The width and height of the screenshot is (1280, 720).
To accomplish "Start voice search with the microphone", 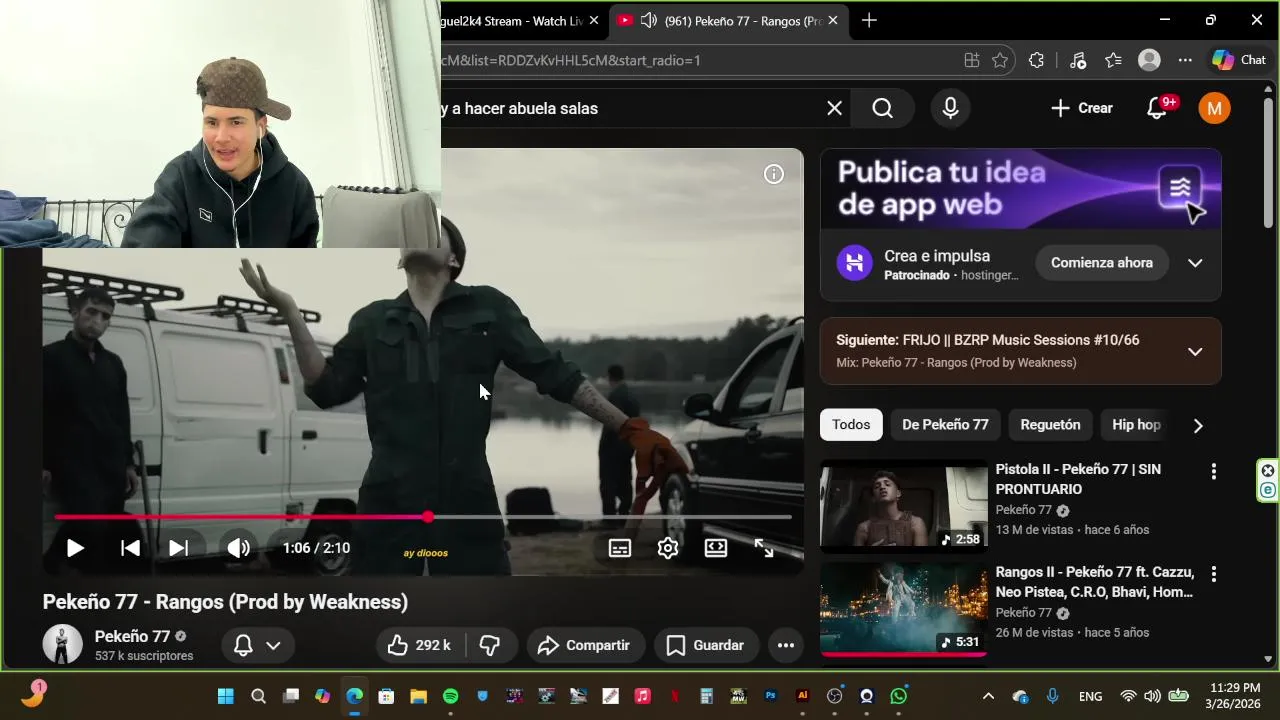I will pyautogui.click(x=950, y=108).
